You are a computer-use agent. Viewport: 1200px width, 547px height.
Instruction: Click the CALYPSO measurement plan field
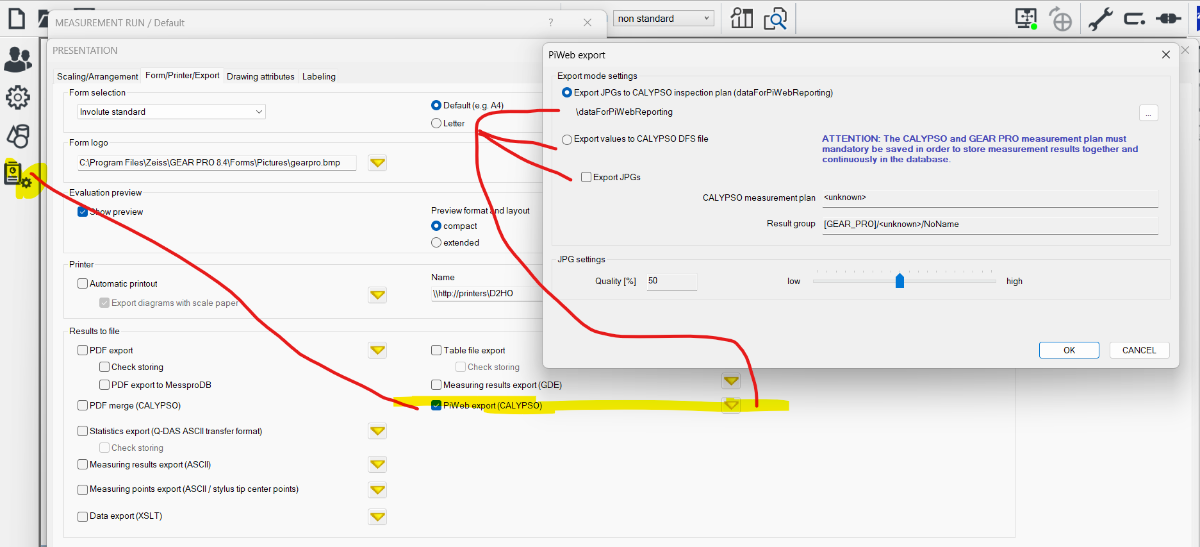pos(989,198)
